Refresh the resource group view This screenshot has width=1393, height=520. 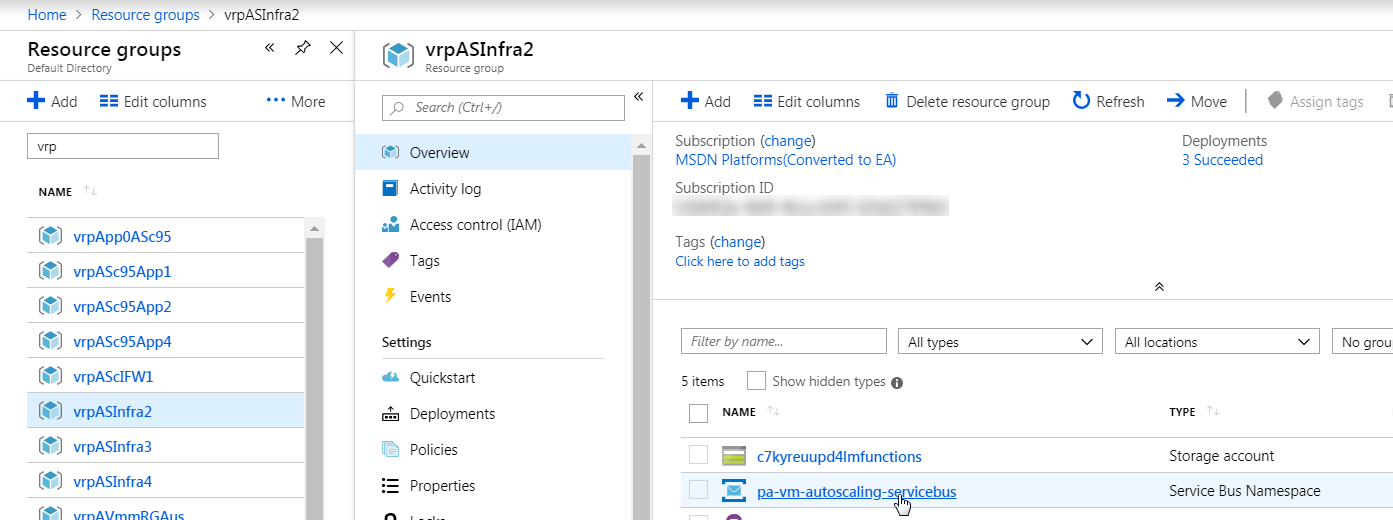tap(1081, 101)
